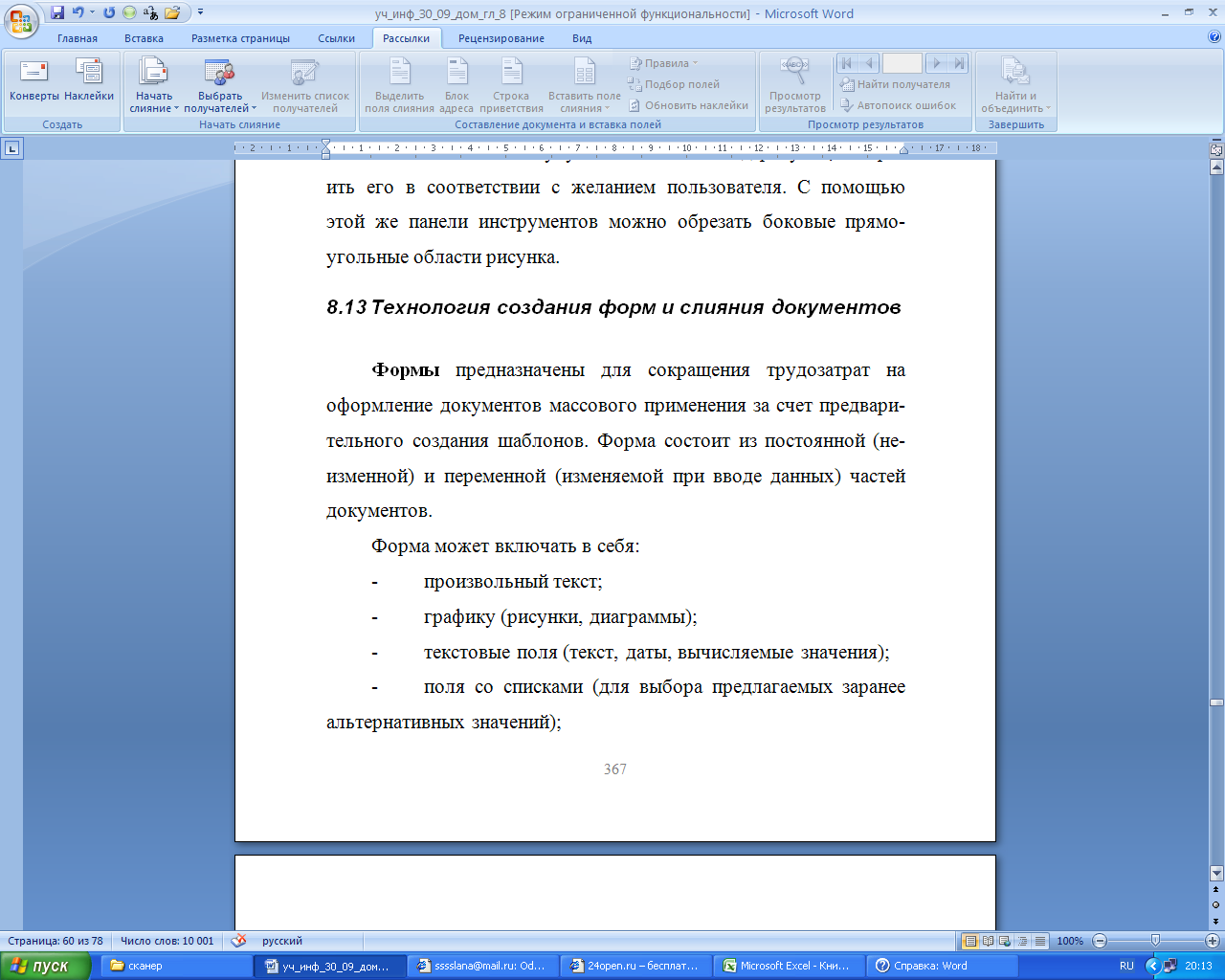This screenshot has height=980, width=1225.
Task: Click word count Число слов: 10 001
Action: point(167,941)
